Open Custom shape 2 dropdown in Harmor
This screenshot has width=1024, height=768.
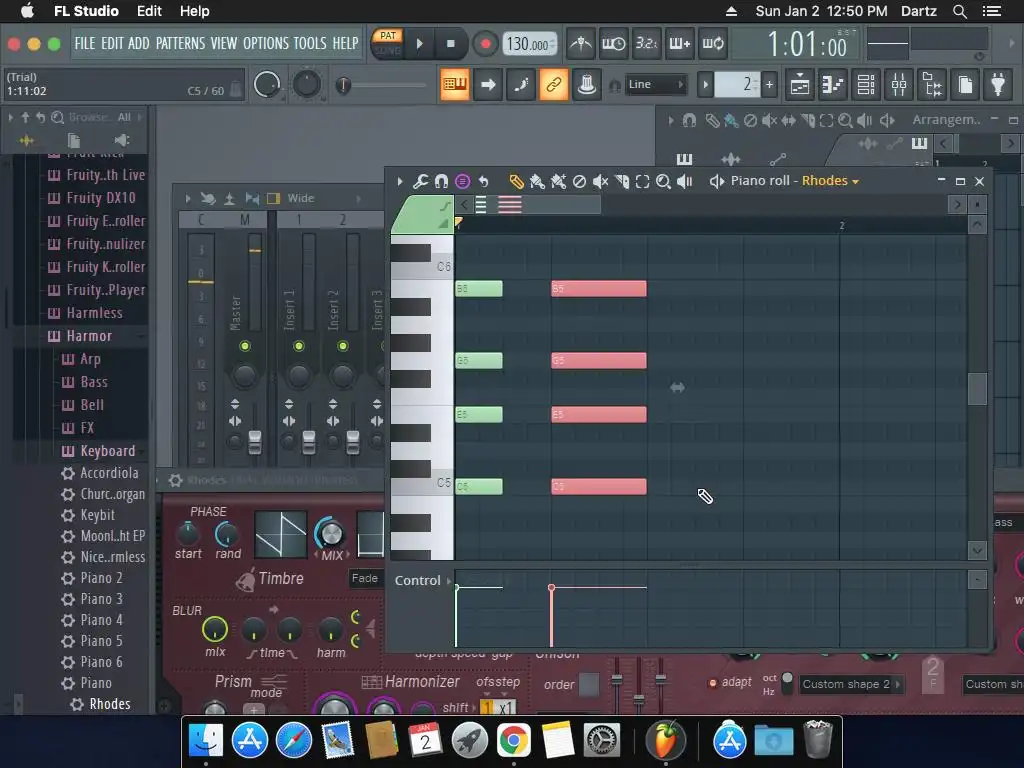coord(851,684)
